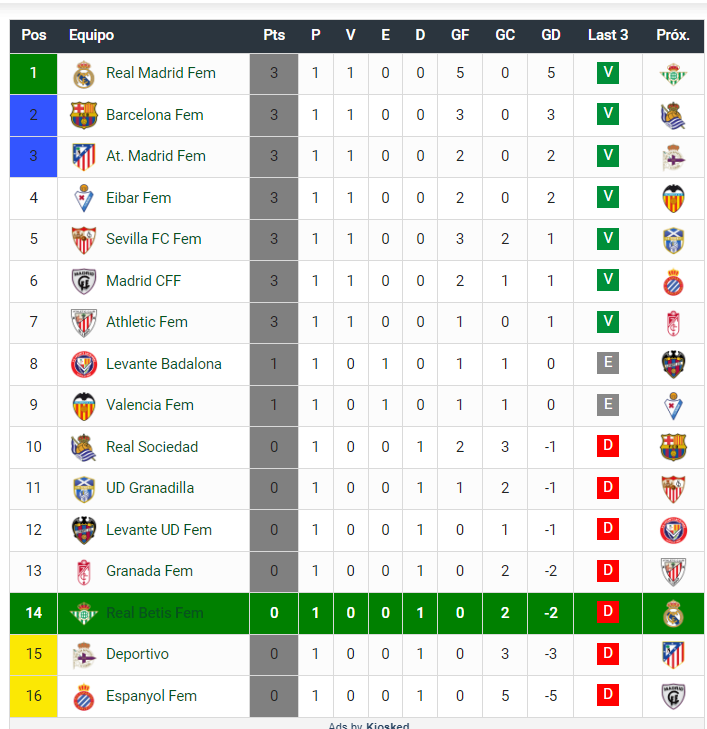The height and width of the screenshot is (729, 707).
Task: Click Real Betis crest in Próx. column, row 1
Action: click(673, 74)
